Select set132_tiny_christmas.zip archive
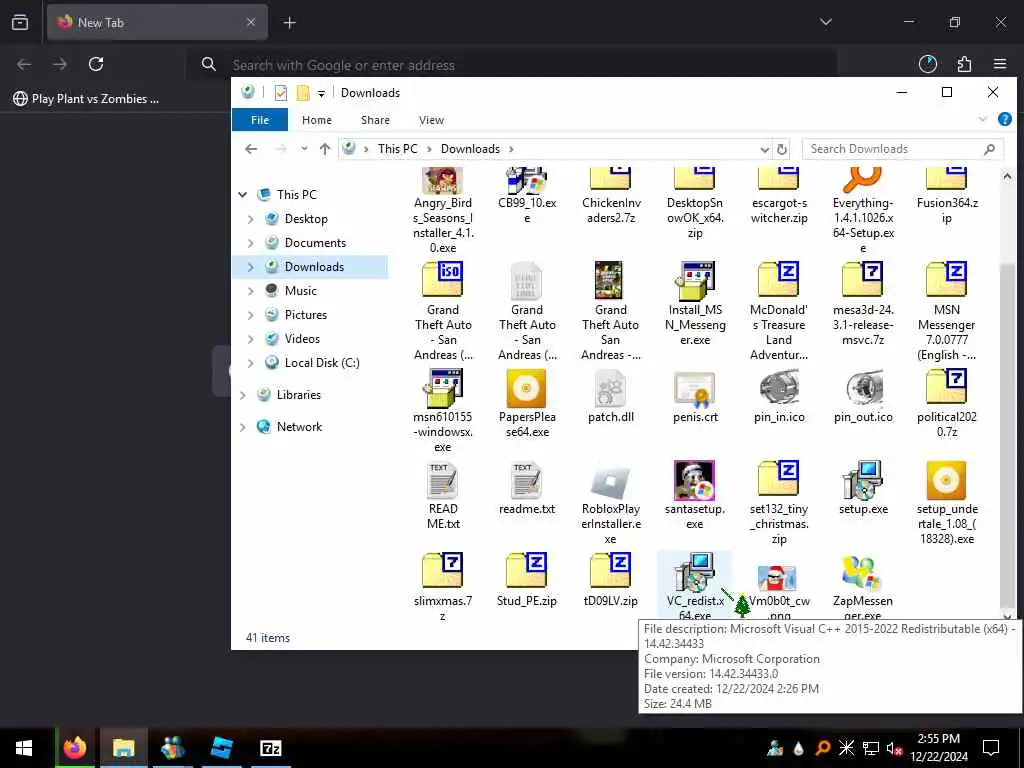The image size is (1024, 768). pyautogui.click(x=778, y=479)
